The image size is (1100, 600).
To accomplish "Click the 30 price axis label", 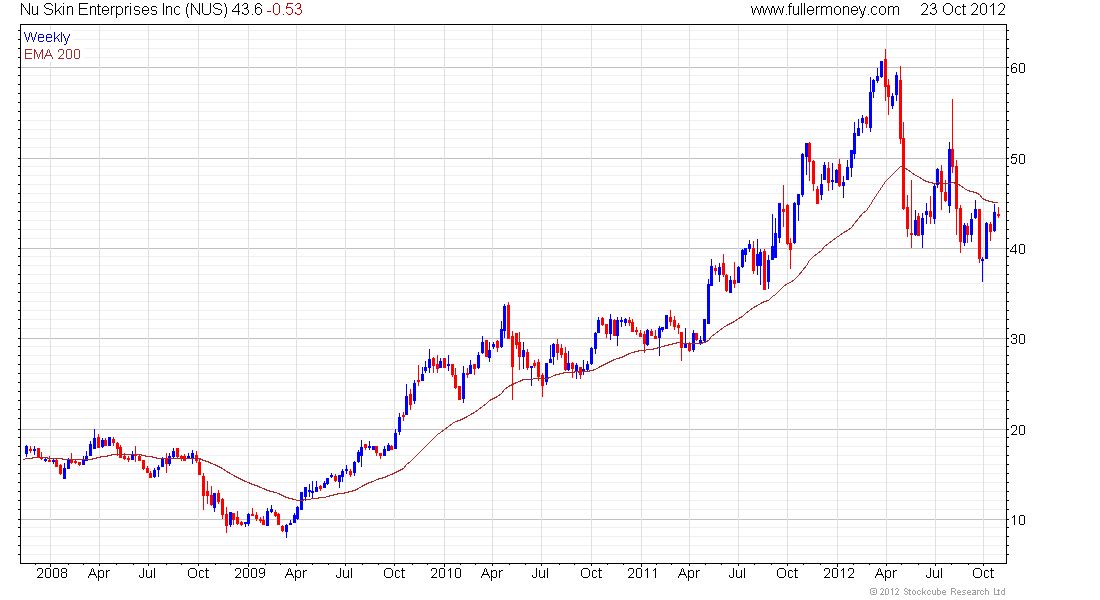I will 1017,339.
